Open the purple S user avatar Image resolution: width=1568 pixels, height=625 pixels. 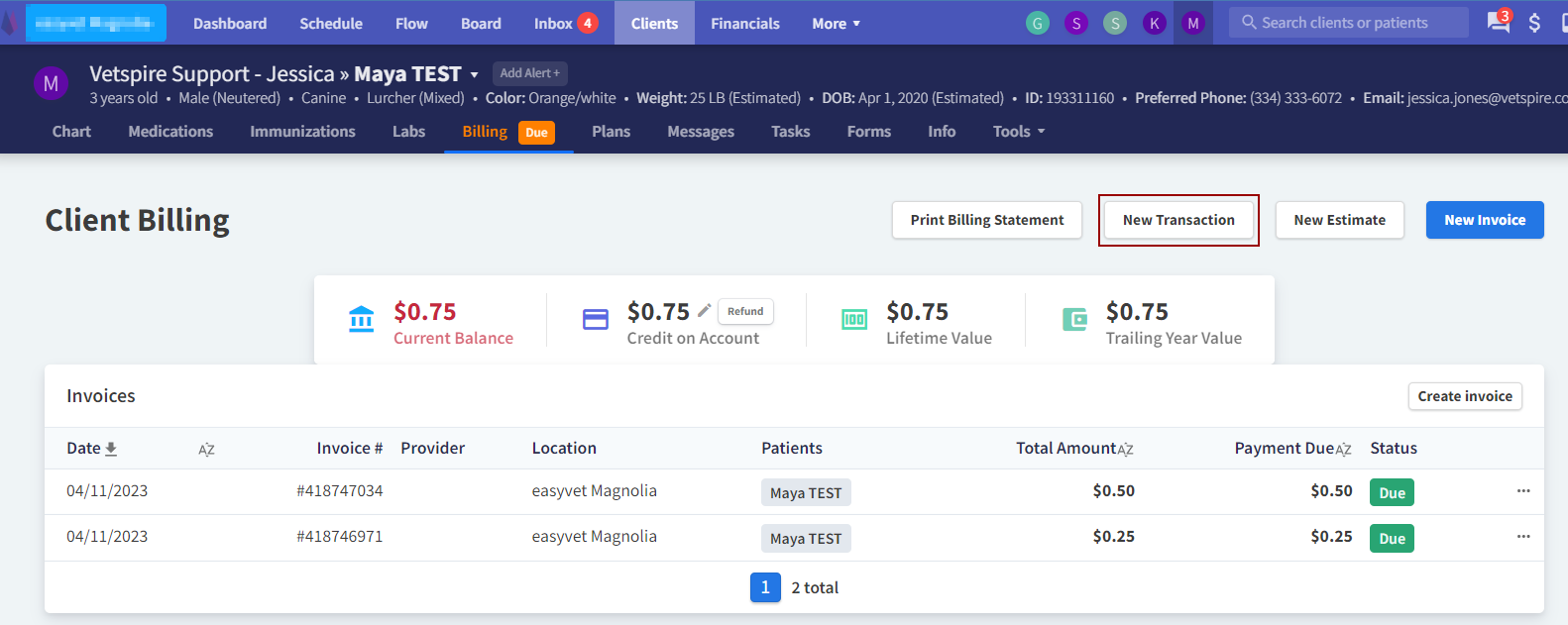pyautogui.click(x=1076, y=23)
